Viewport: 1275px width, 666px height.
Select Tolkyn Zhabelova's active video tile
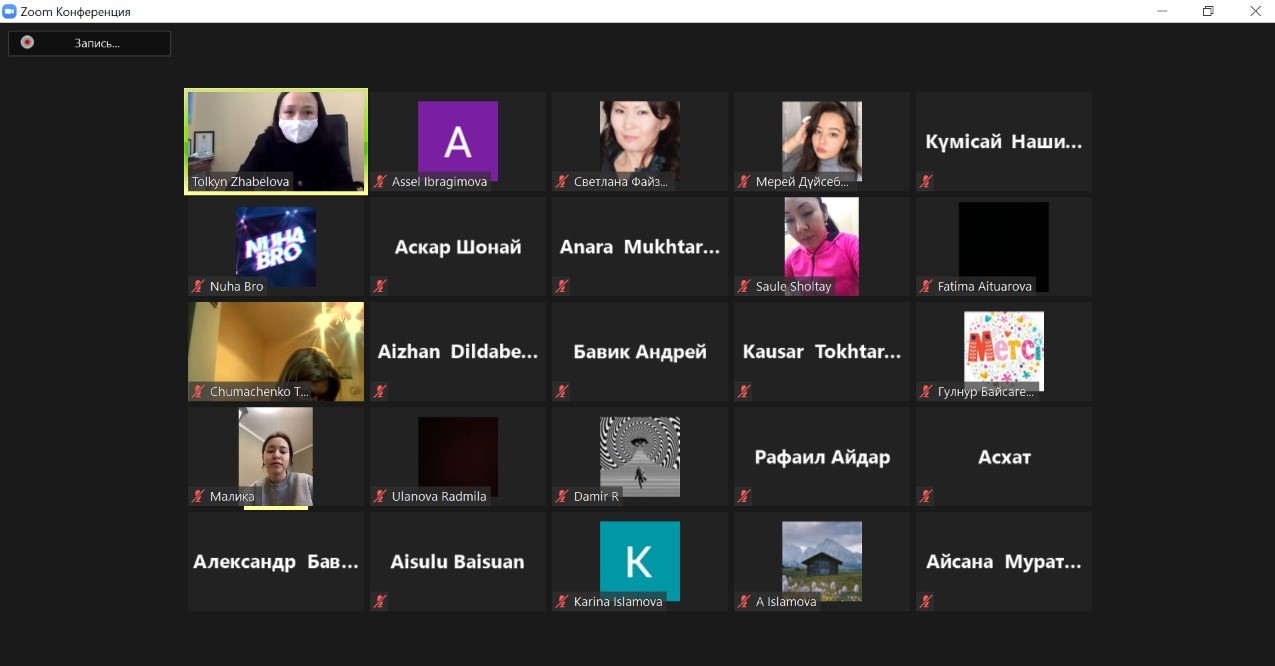[276, 141]
